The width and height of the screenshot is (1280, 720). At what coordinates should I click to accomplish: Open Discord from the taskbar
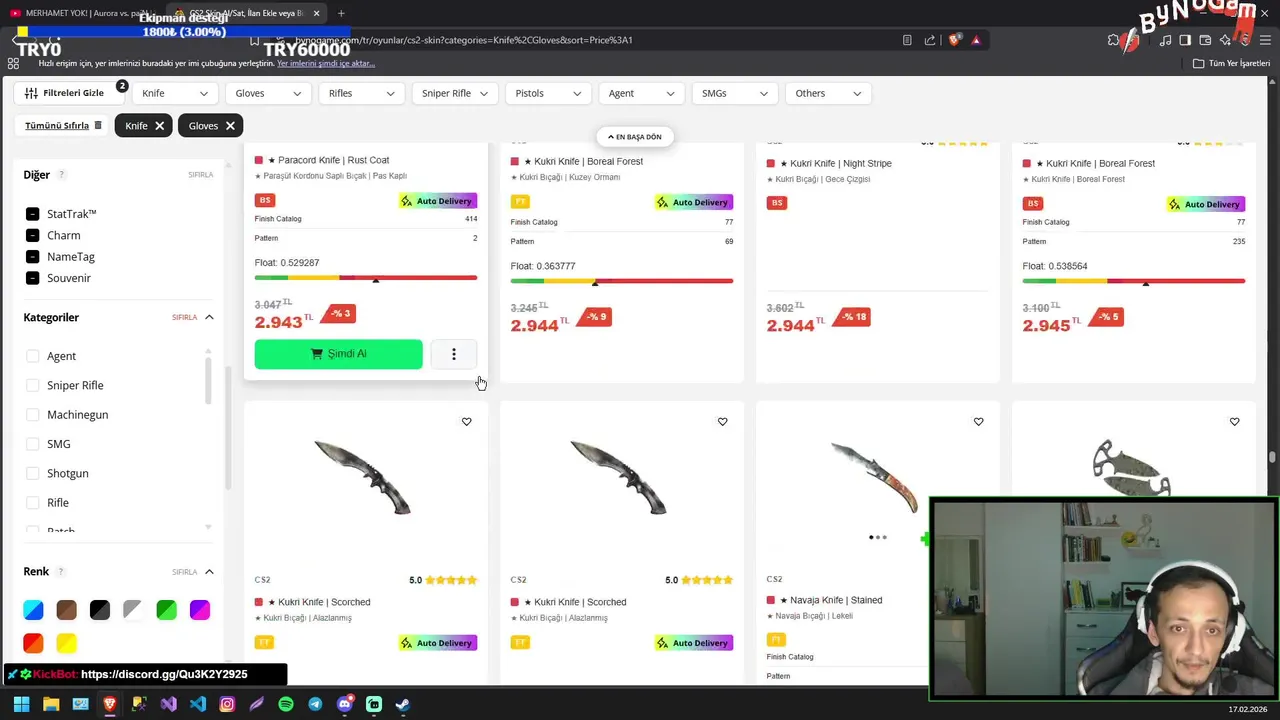click(x=345, y=704)
